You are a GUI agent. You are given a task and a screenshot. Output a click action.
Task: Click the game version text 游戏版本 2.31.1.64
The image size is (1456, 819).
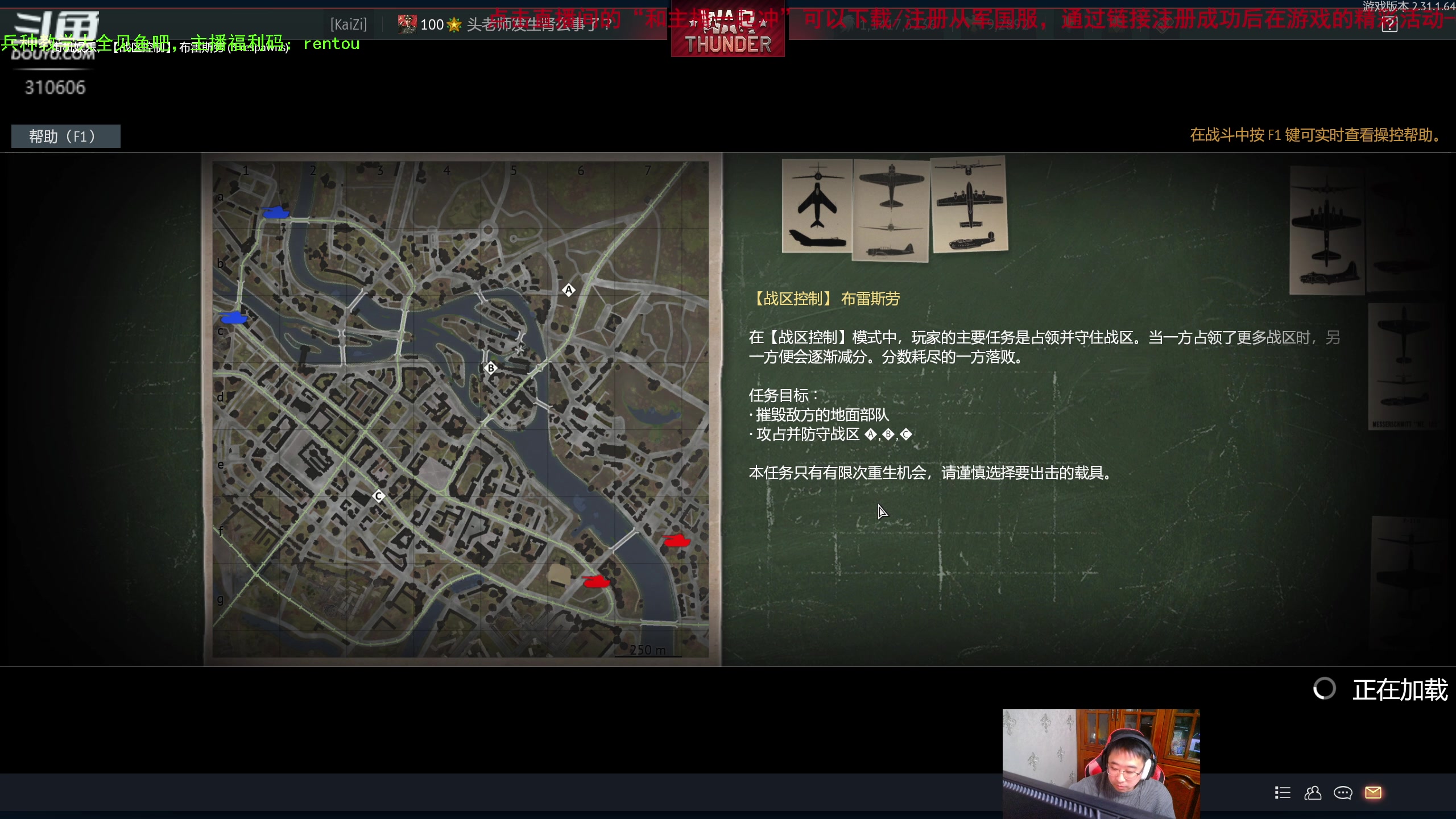[1409, 6]
